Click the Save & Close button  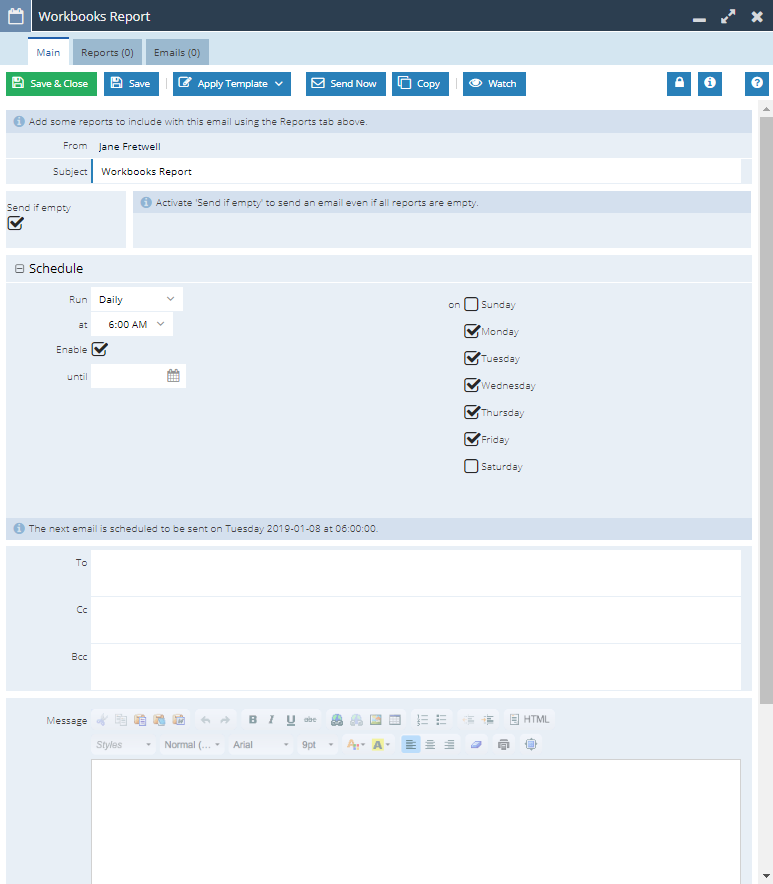[51, 84]
